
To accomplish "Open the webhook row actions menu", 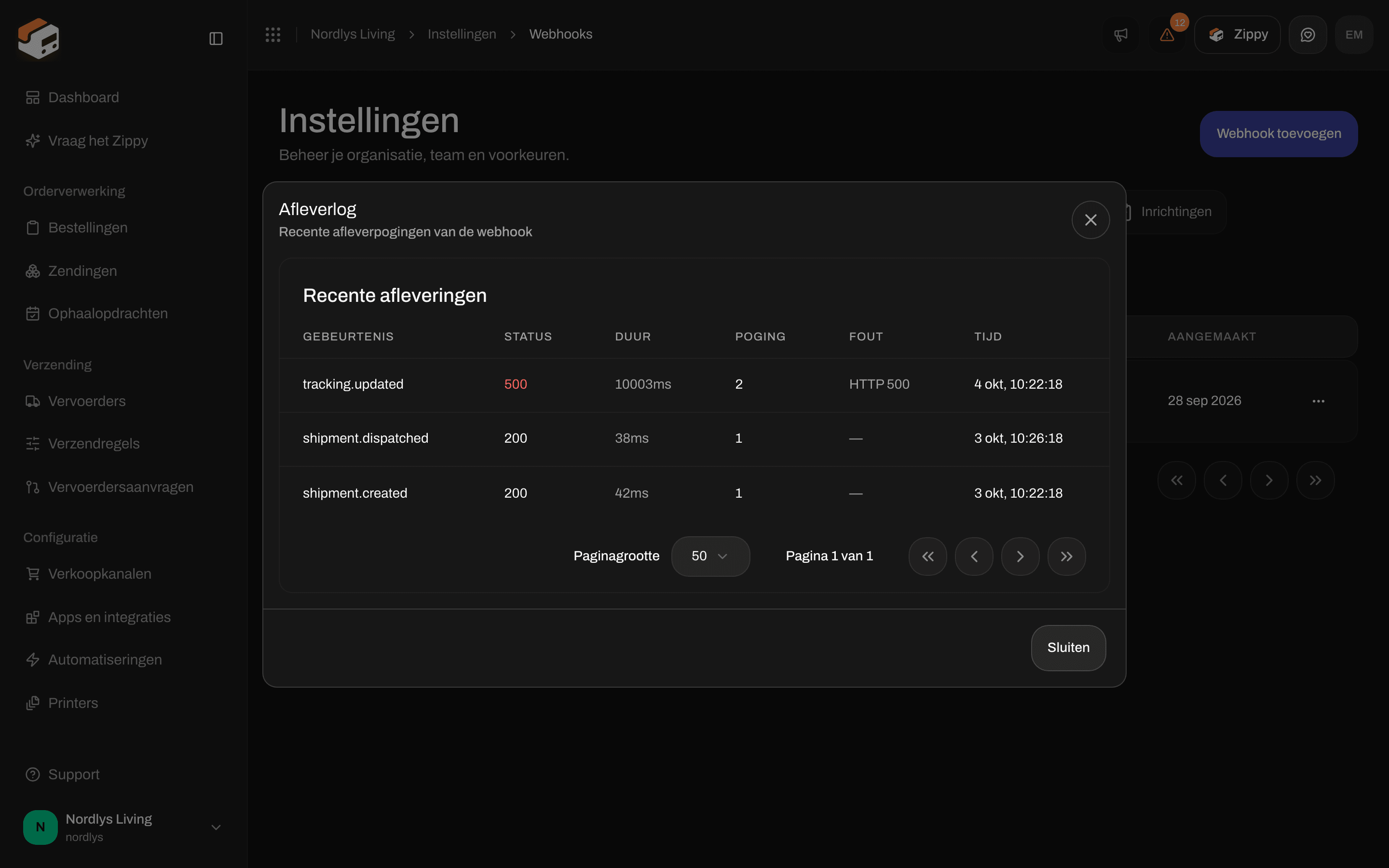I will coord(1319,401).
